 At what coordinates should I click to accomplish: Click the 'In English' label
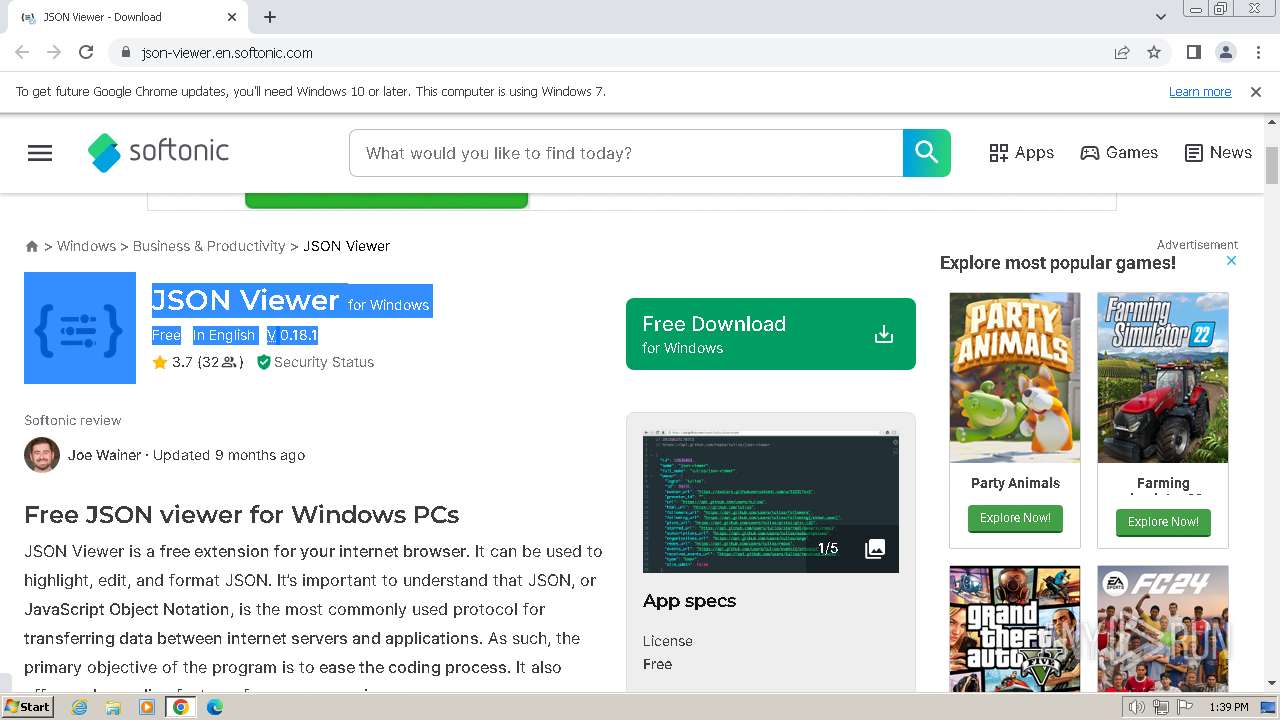point(224,335)
